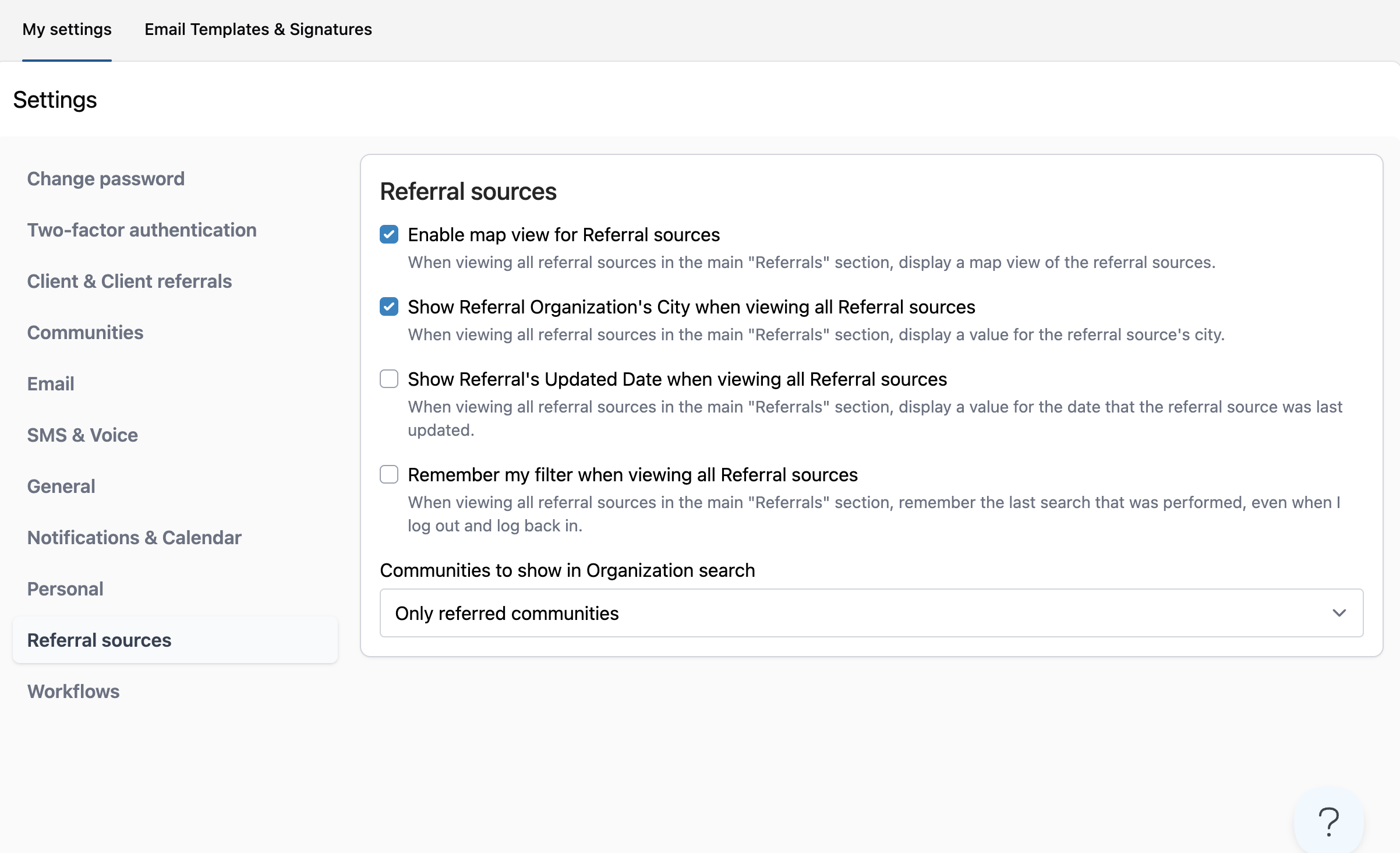Check Remember my filter checkbox
1400x853 pixels.
point(389,475)
